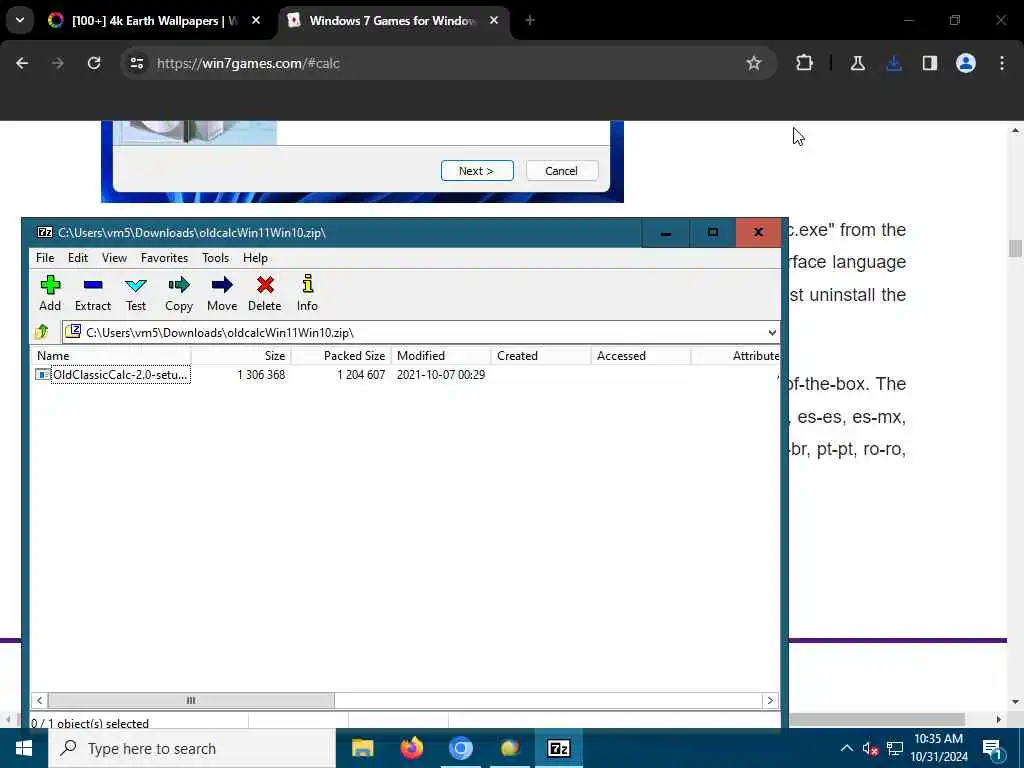
Task: Click the Add tool in 7-Zip
Action: point(50,293)
